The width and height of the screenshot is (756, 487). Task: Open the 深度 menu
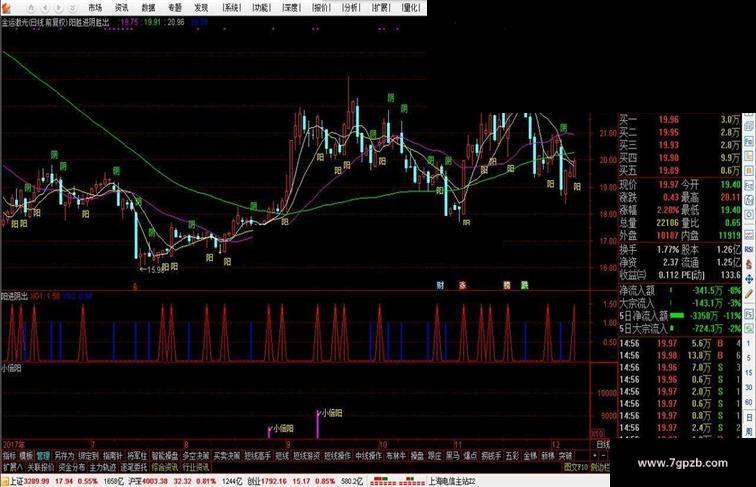291,8
